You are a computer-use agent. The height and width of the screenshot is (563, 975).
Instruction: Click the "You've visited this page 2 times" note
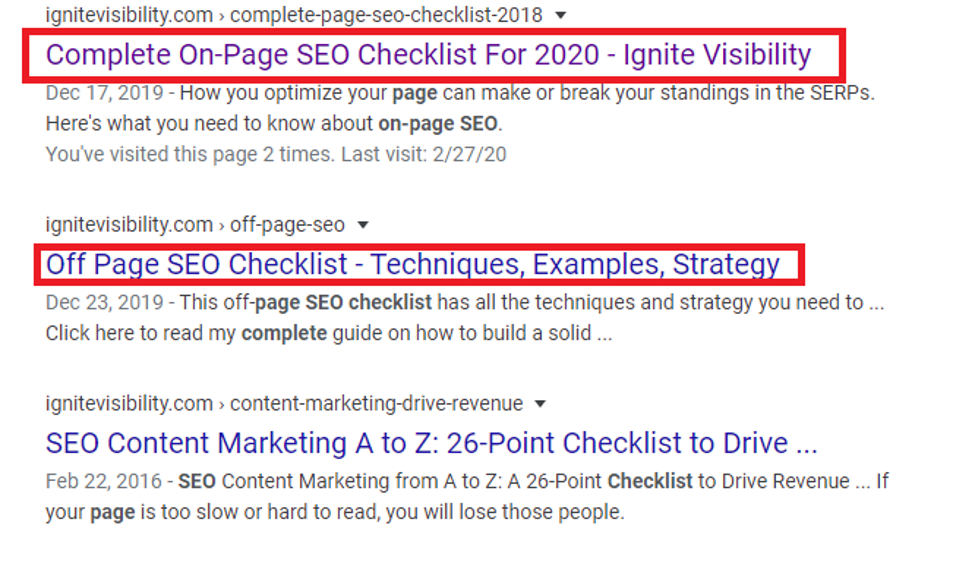point(187,155)
